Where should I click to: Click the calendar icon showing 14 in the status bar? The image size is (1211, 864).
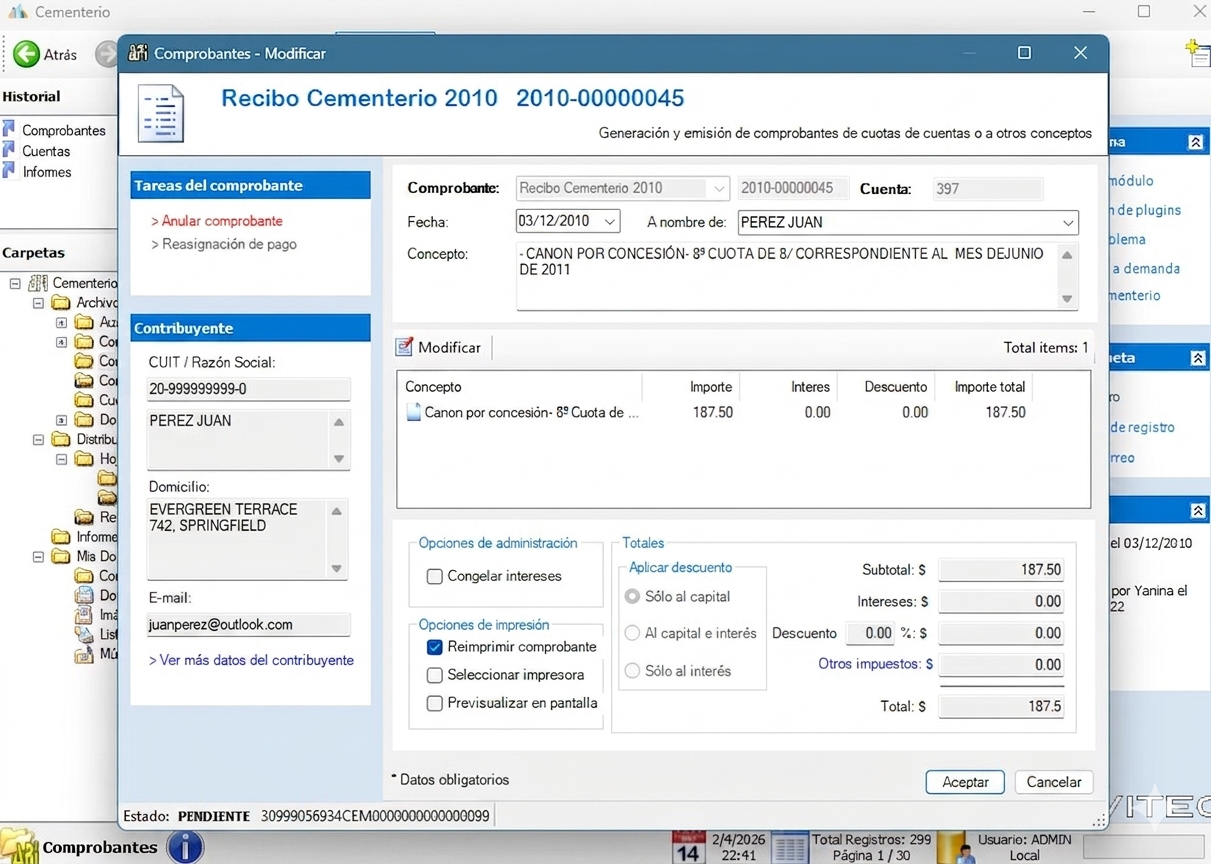[x=688, y=847]
